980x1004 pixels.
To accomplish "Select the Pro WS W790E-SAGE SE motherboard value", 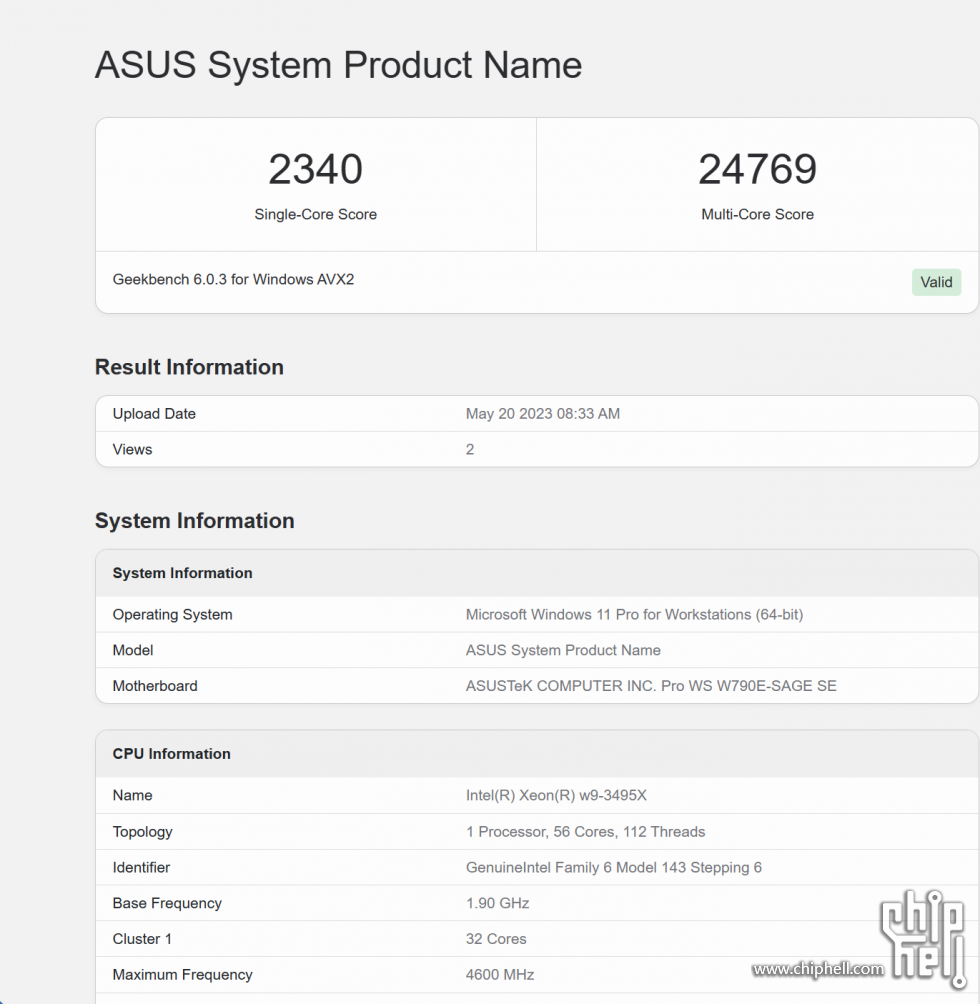I will pos(651,686).
